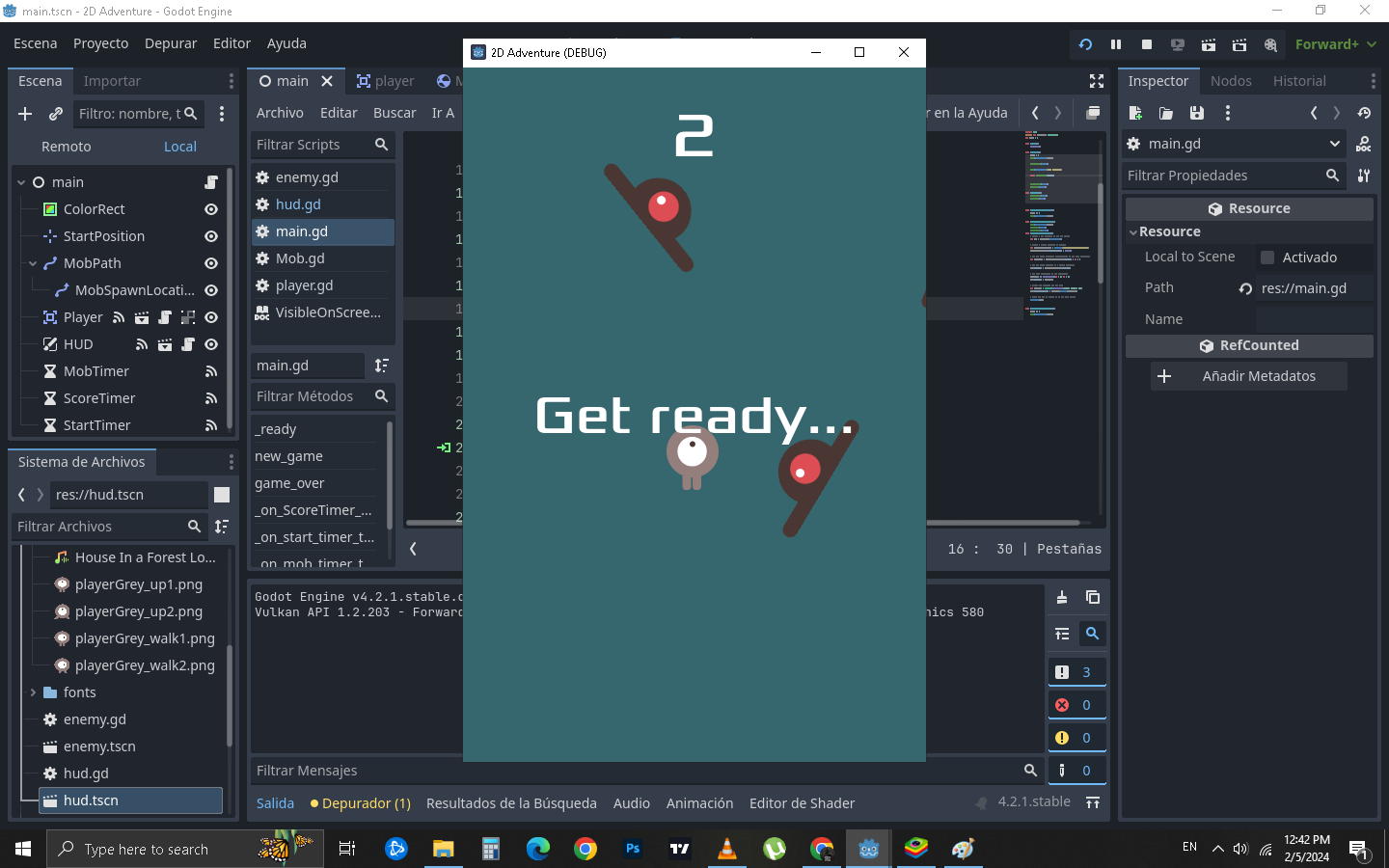The image size is (1389, 868).
Task: Switch to the Nodos tab
Action: click(1231, 81)
